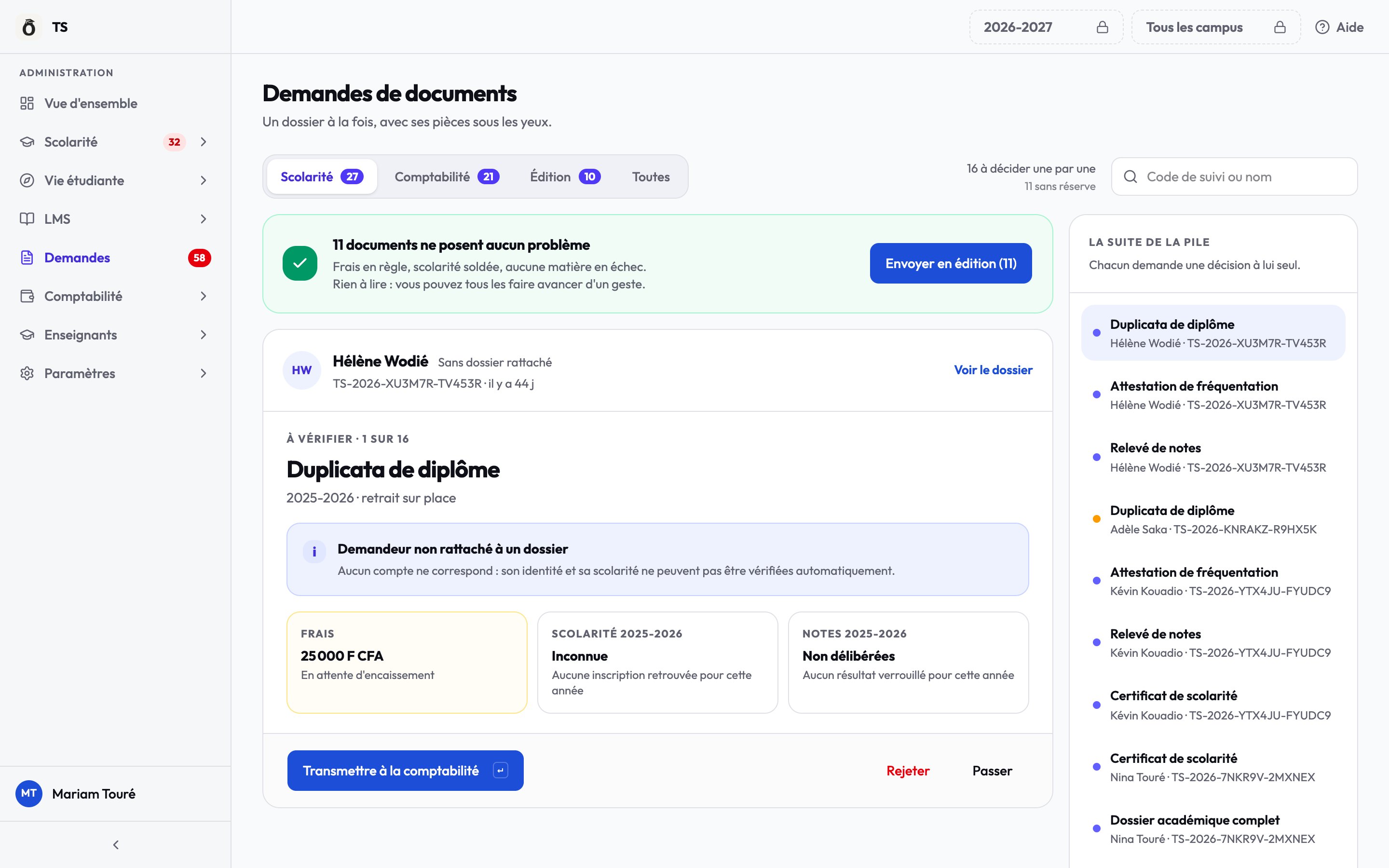Click the red Rejeter button
Screen dimensions: 1389x868
point(908,771)
